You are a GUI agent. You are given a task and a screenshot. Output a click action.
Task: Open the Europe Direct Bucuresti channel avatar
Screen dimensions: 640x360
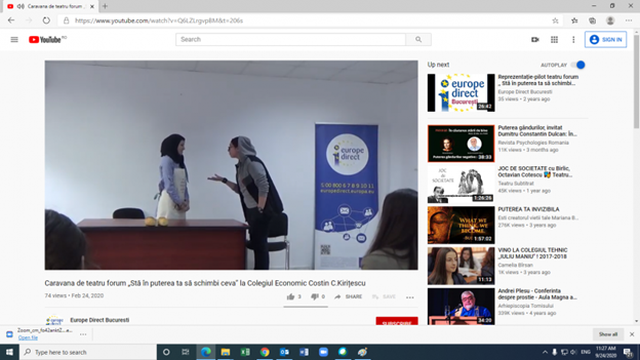pos(54,320)
